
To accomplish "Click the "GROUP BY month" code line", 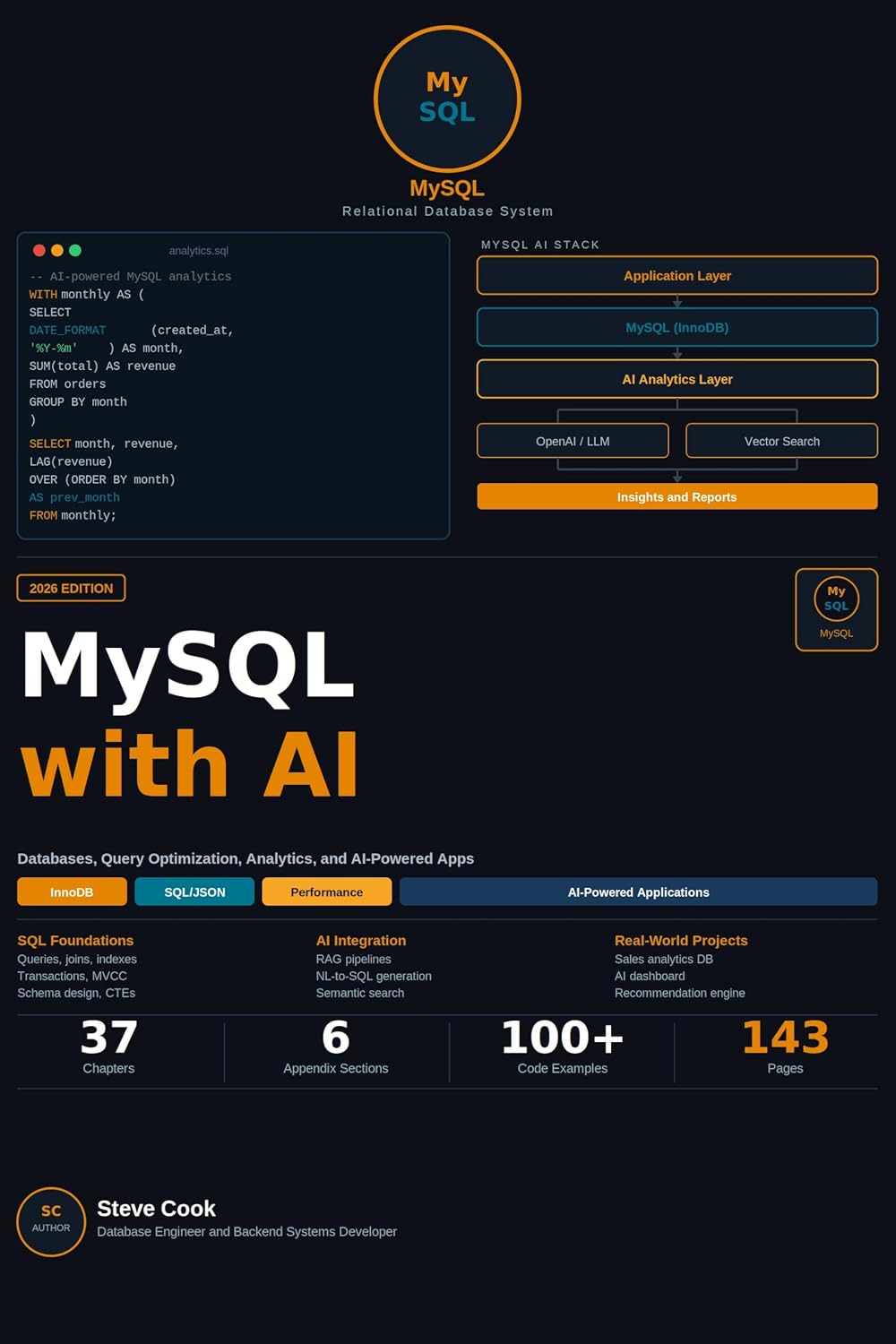I will (x=78, y=402).
